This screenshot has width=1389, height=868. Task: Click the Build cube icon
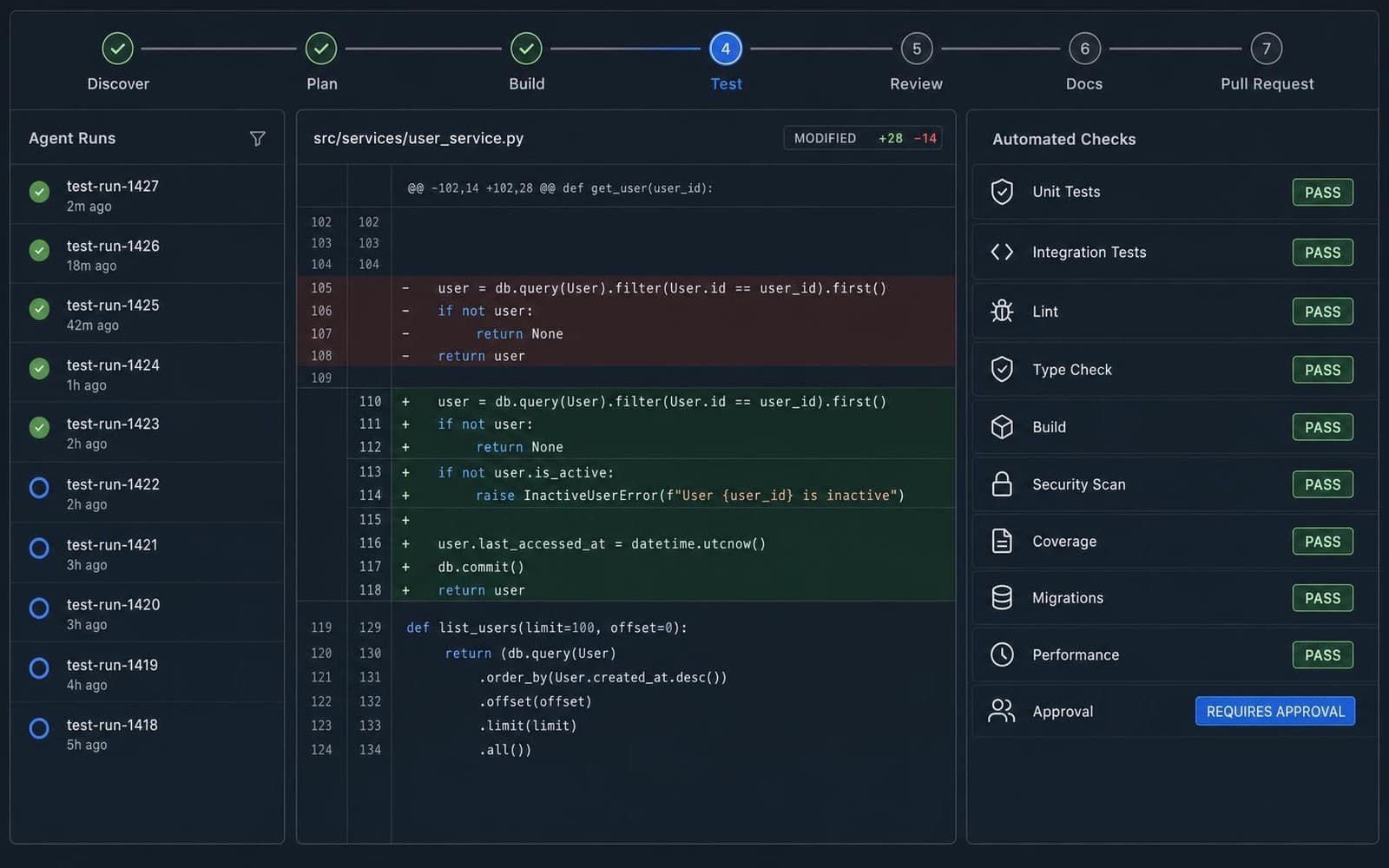tap(1002, 427)
